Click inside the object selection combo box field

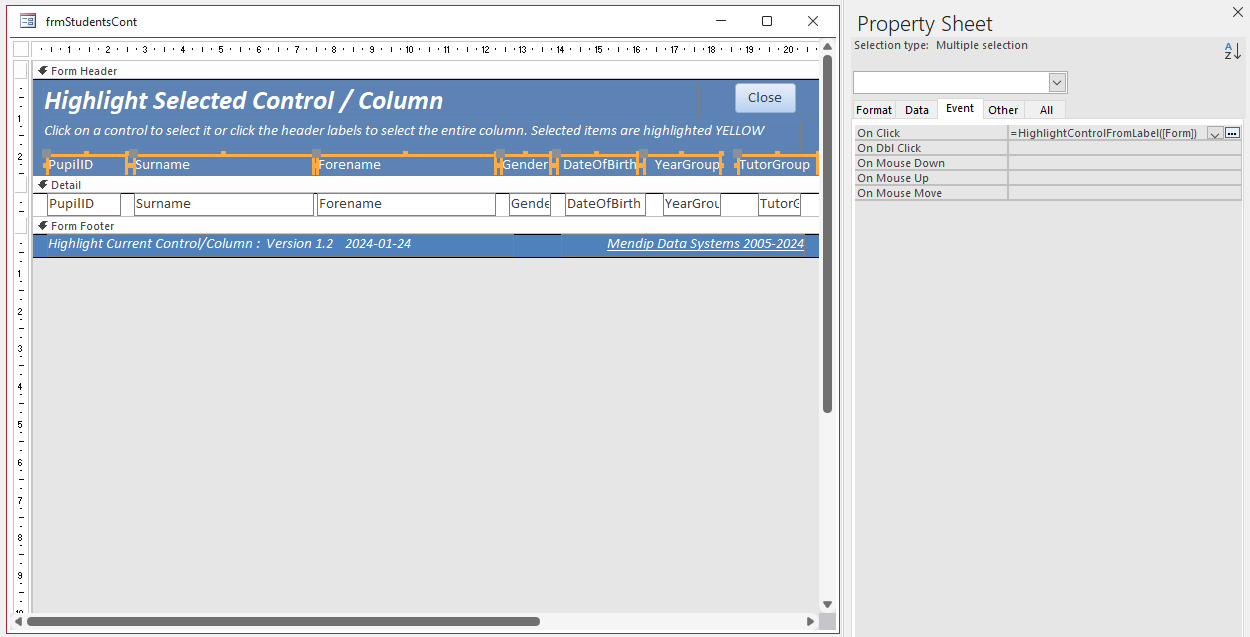coord(951,82)
